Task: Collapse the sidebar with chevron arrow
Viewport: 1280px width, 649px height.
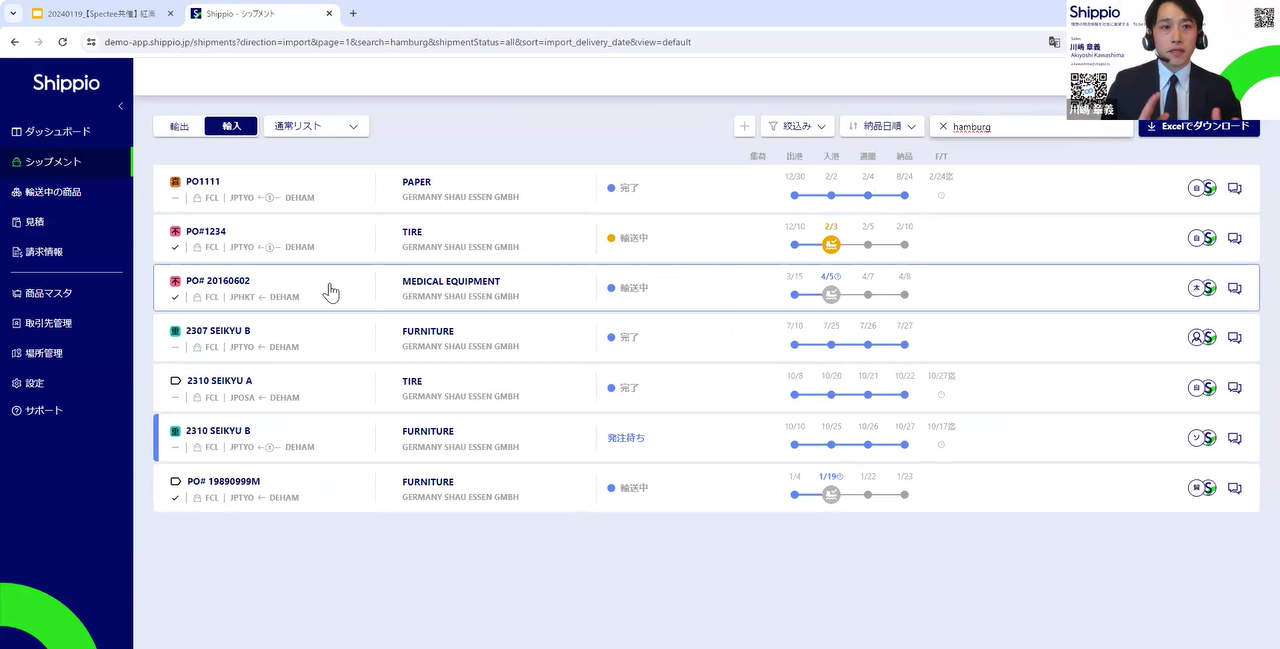Action: [121, 106]
